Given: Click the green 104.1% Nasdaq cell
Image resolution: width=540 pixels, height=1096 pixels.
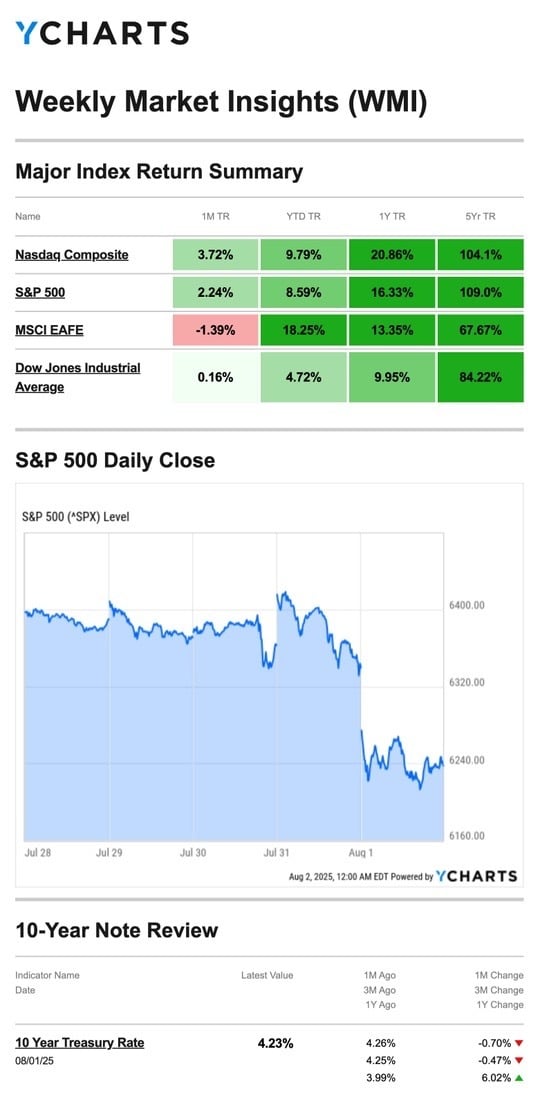Looking at the screenshot, I should [x=481, y=254].
